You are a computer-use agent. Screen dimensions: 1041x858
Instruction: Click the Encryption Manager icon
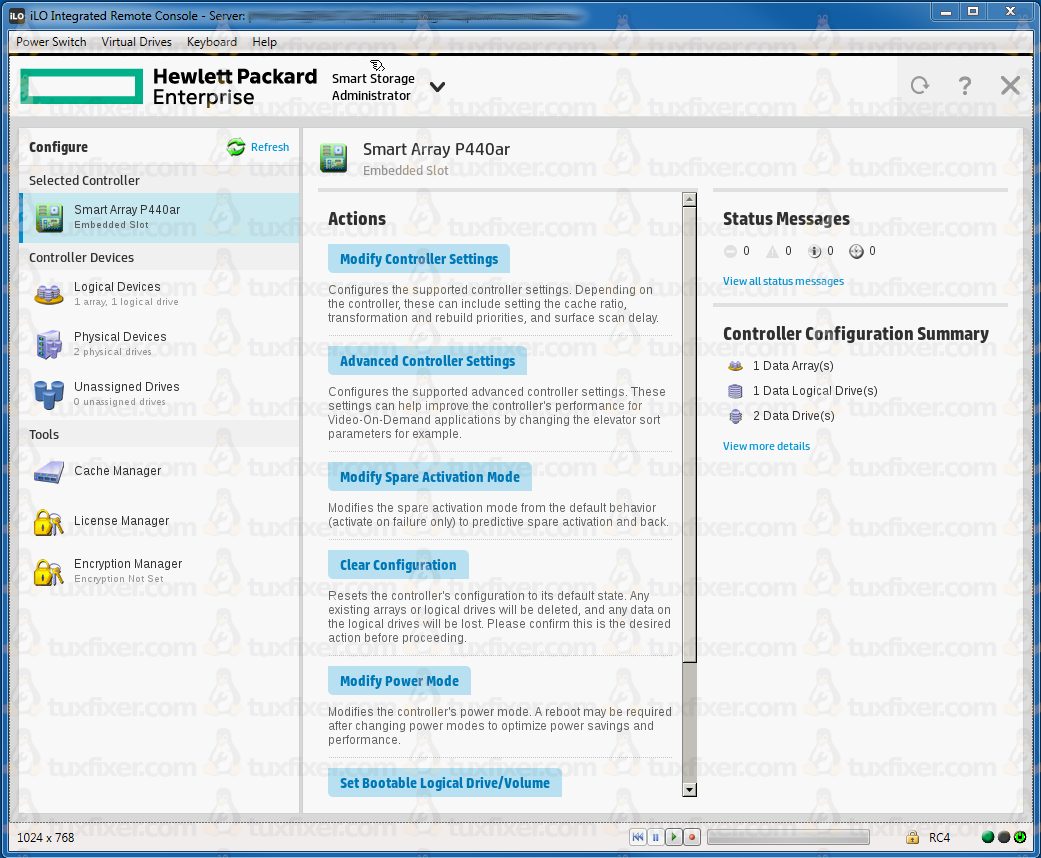pos(49,571)
